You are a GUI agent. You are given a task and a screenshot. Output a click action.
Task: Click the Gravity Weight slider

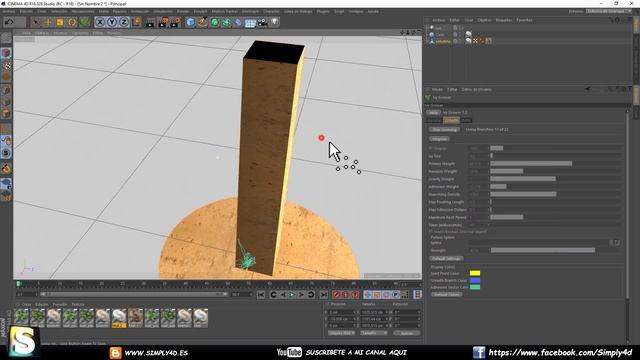coord(556,179)
